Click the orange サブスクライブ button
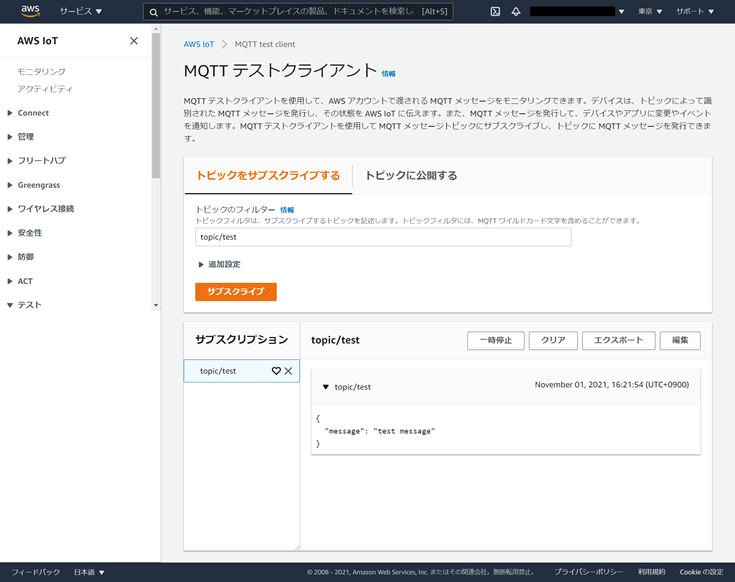The image size is (735, 582). [236, 291]
